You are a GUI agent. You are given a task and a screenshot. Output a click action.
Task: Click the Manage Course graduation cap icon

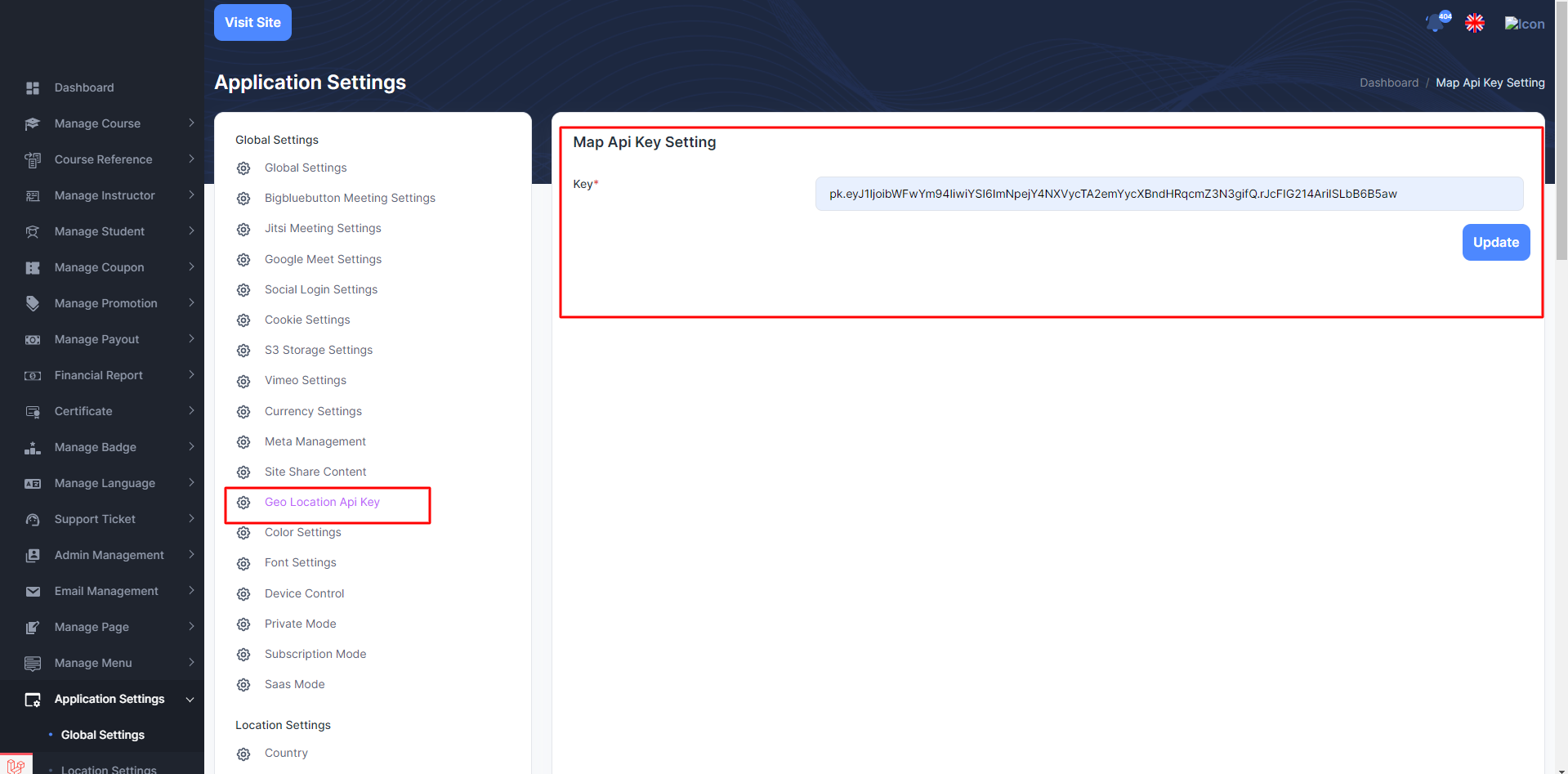point(33,123)
